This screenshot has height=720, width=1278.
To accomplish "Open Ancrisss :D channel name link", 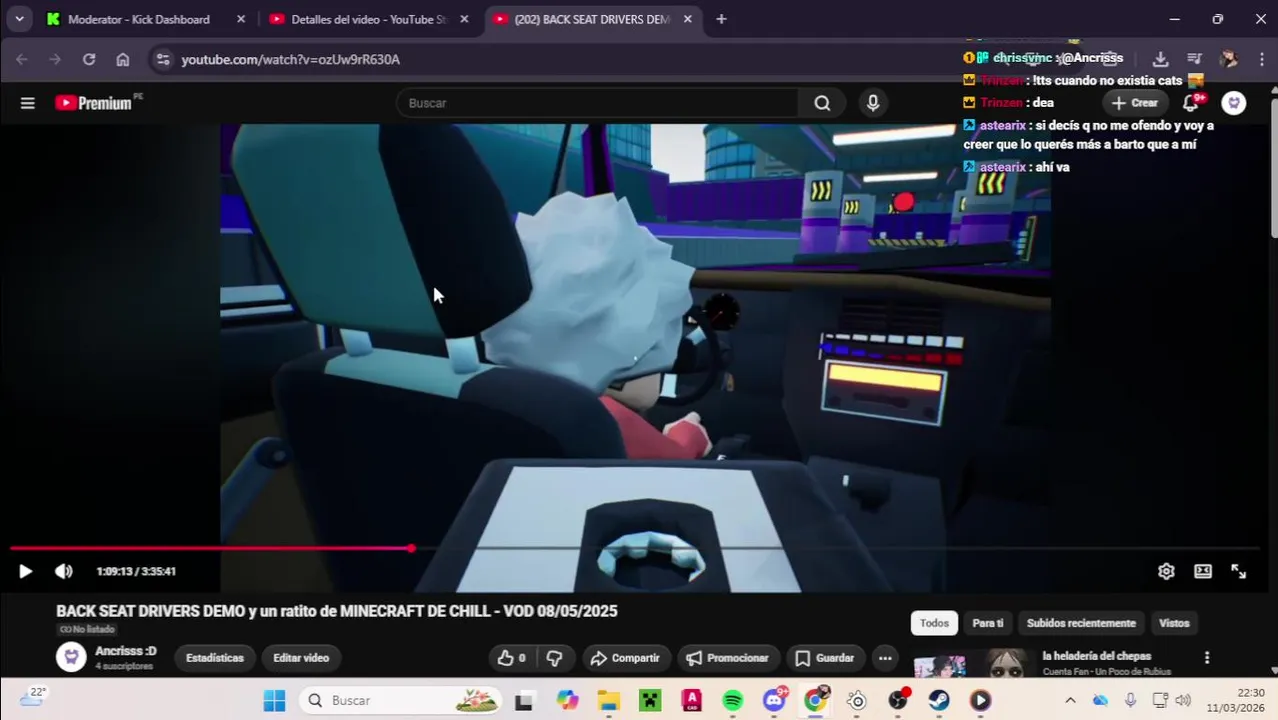I will [126, 651].
